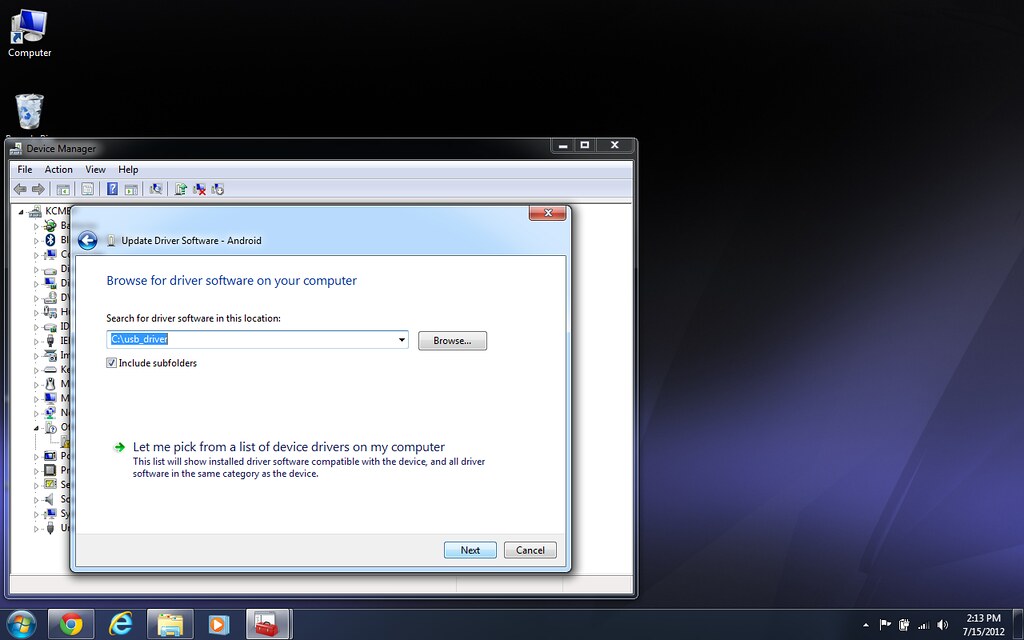Open Windows Explorer folder taskbar icon
The image size is (1024, 640).
coord(170,624)
